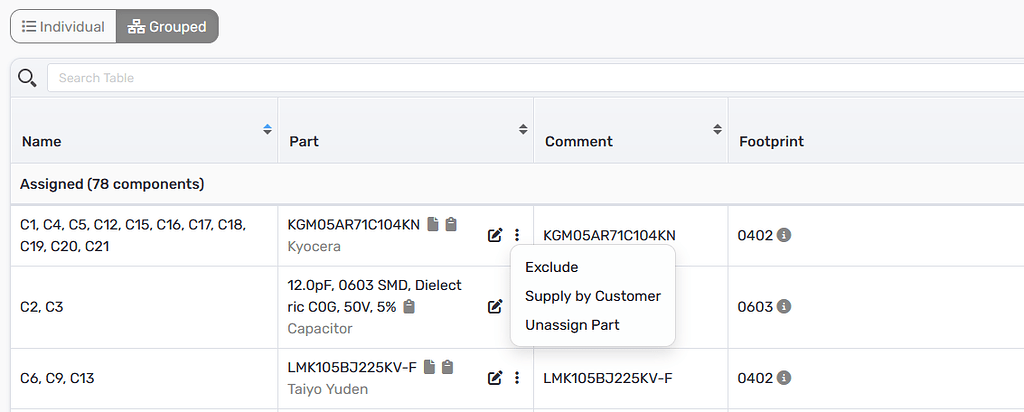This screenshot has height=412, width=1024.
Task: Select Supply by Customer menu option
Action: [592, 296]
